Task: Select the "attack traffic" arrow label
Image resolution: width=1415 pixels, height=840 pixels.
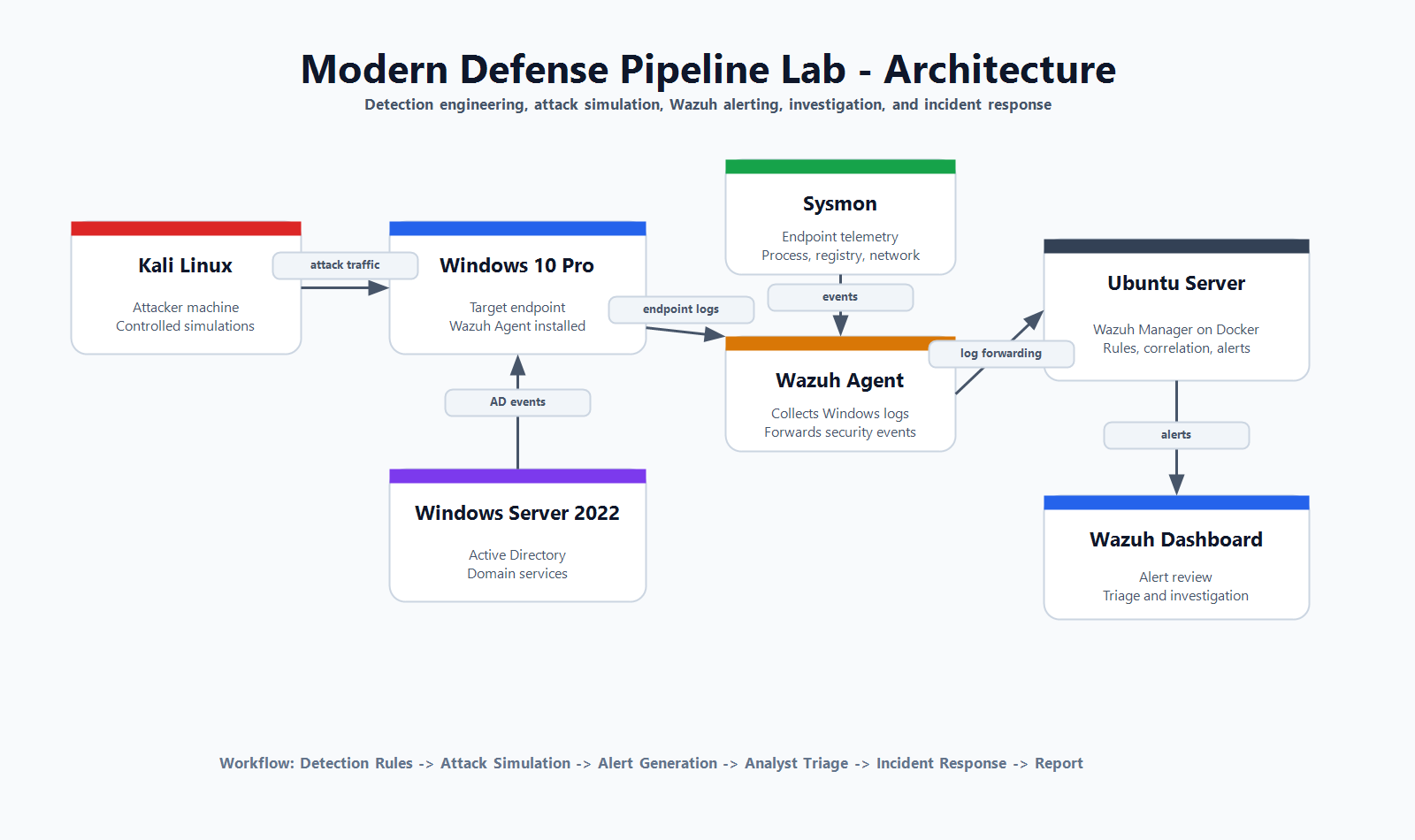Action: (345, 265)
